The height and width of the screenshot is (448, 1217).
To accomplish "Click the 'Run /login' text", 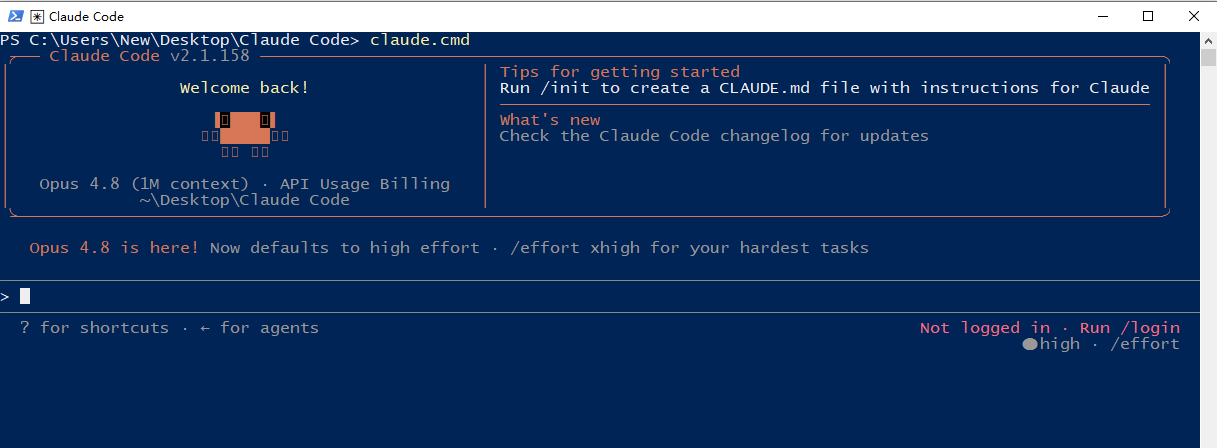I will (x=1130, y=328).
